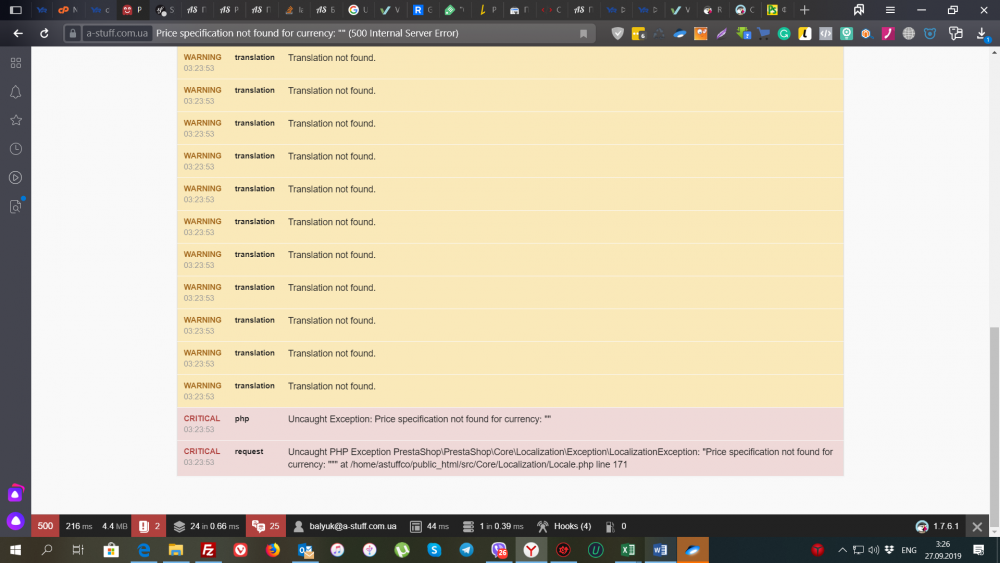1000x563 pixels.
Task: Open Viber from taskbar
Action: (499, 550)
